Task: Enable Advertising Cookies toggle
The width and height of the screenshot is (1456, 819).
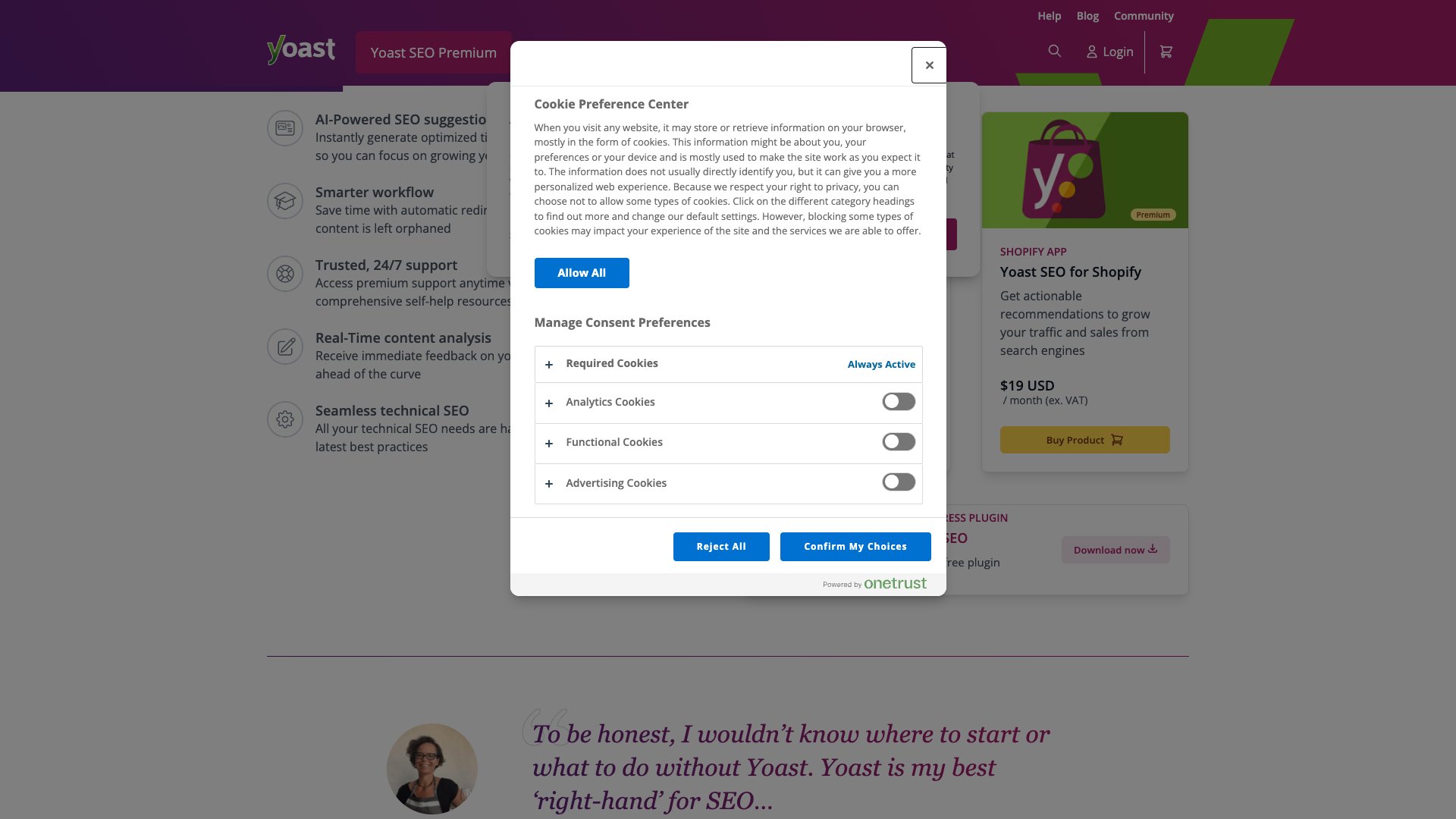Action: tap(898, 482)
